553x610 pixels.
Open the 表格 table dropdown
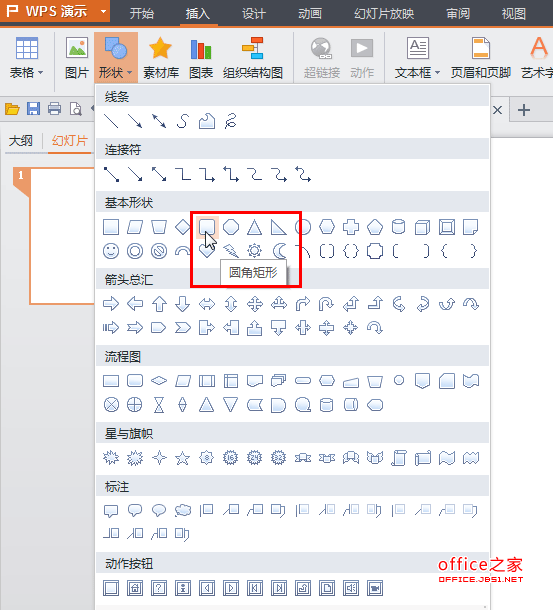tap(26, 58)
